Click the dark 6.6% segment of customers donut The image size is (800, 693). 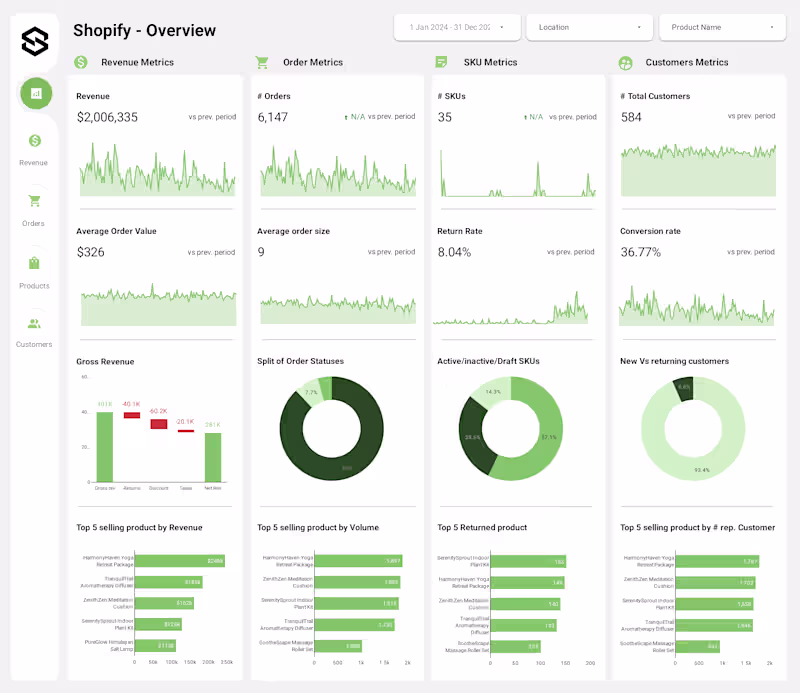[x=684, y=387]
